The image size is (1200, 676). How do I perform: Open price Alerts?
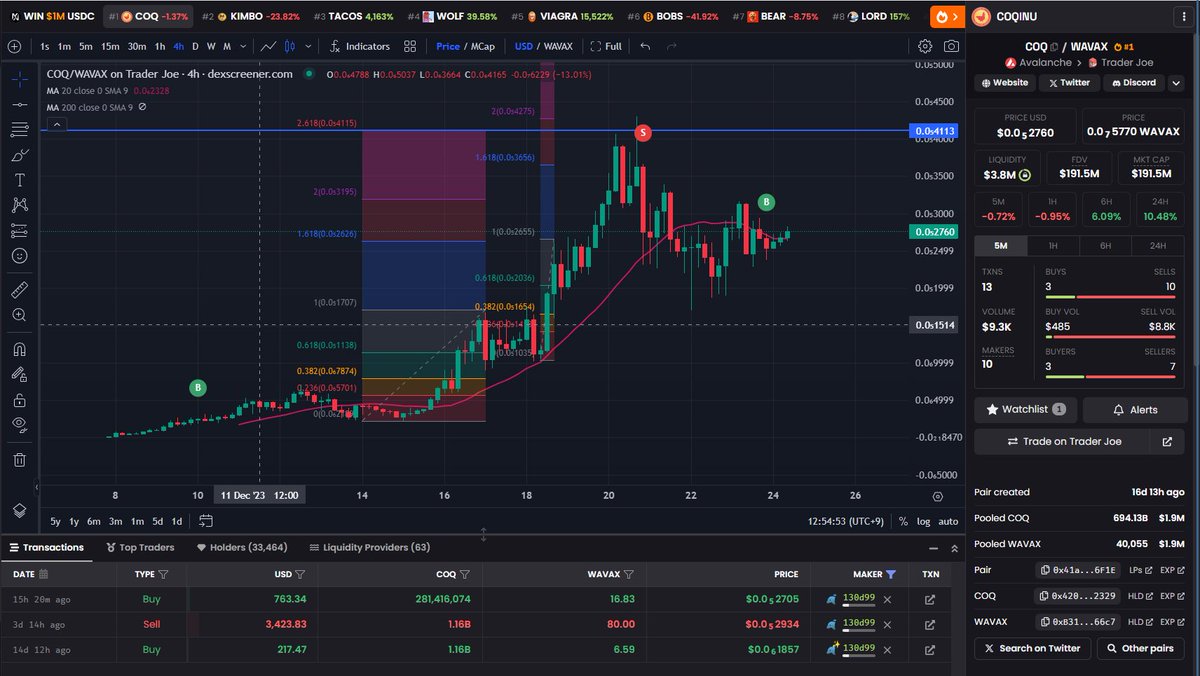pyautogui.click(x=1134, y=409)
